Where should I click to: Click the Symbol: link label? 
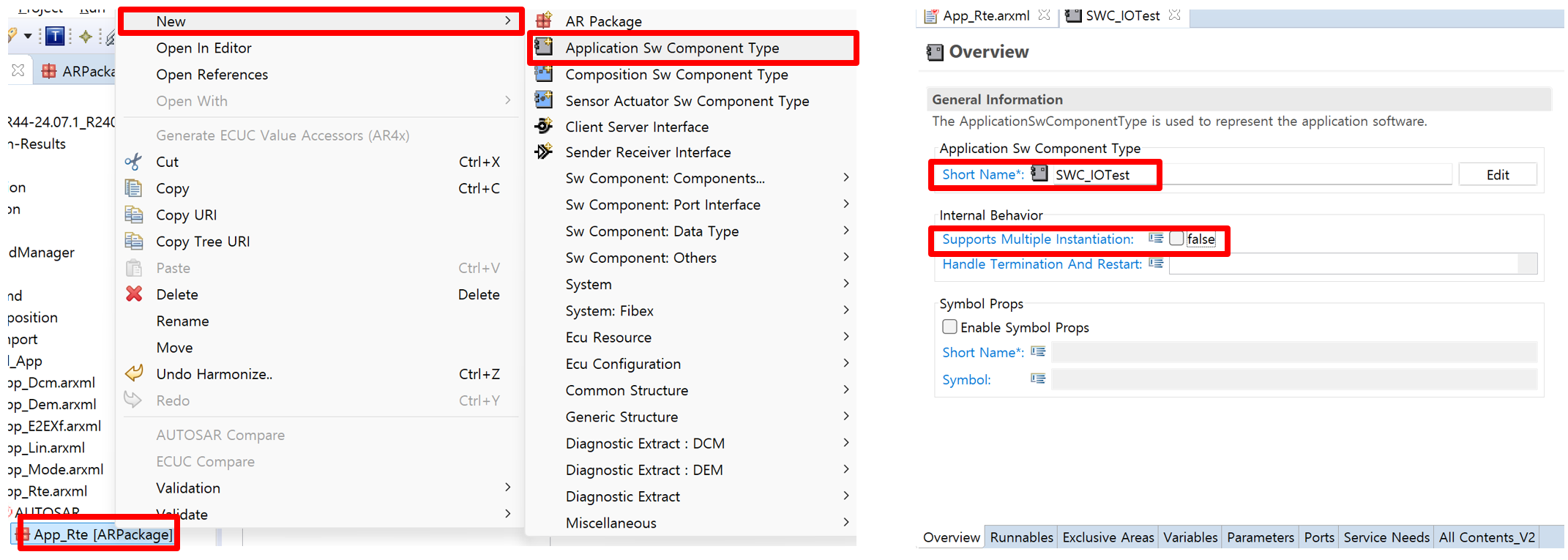966,379
